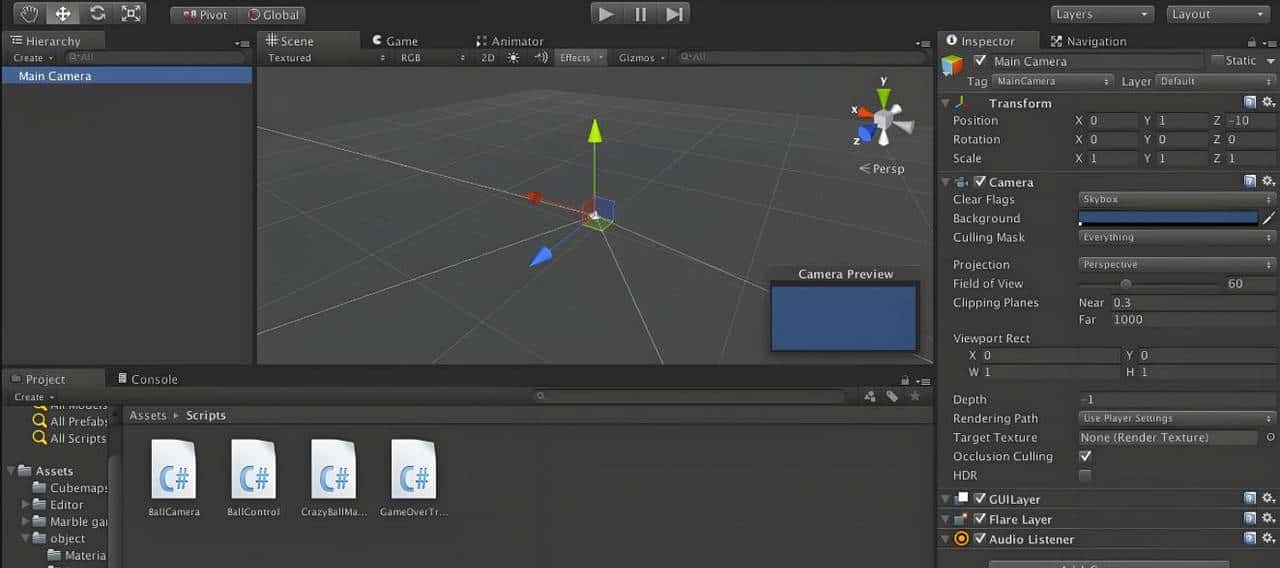Image resolution: width=1280 pixels, height=568 pixels.
Task: Toggle scene audio speaker icon
Action: (541, 58)
